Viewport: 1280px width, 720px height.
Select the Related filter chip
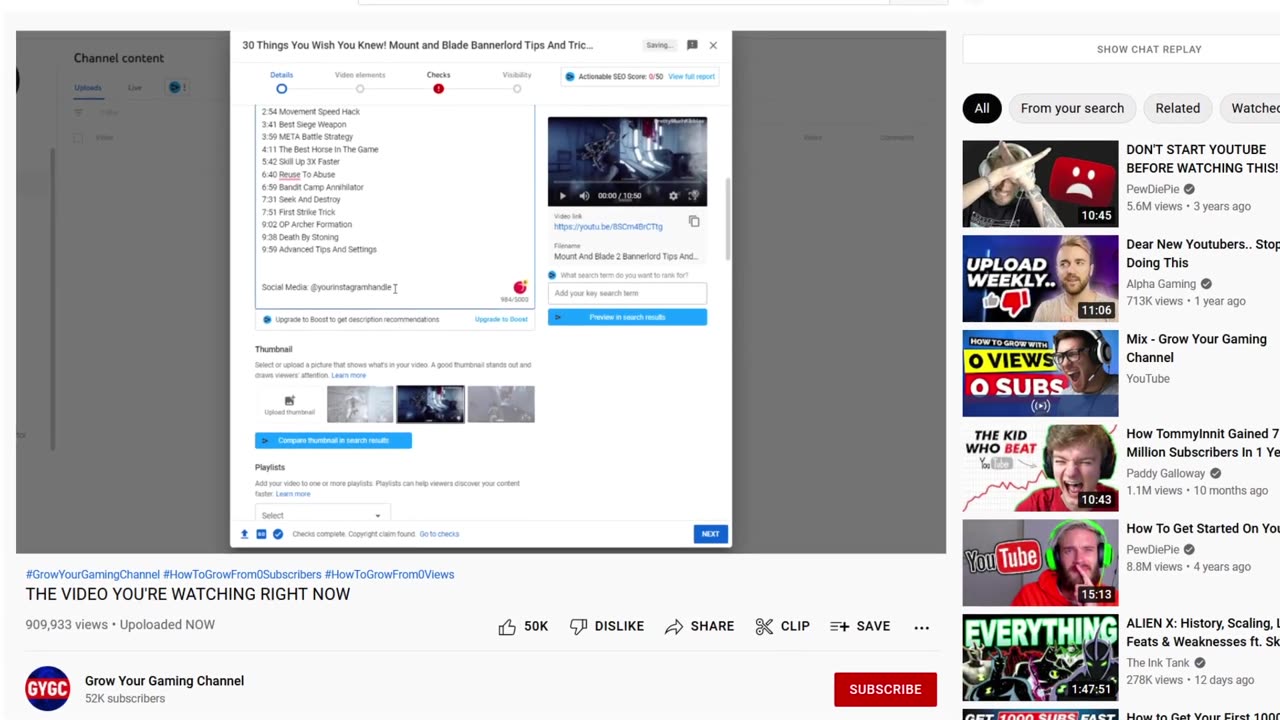point(1178,108)
